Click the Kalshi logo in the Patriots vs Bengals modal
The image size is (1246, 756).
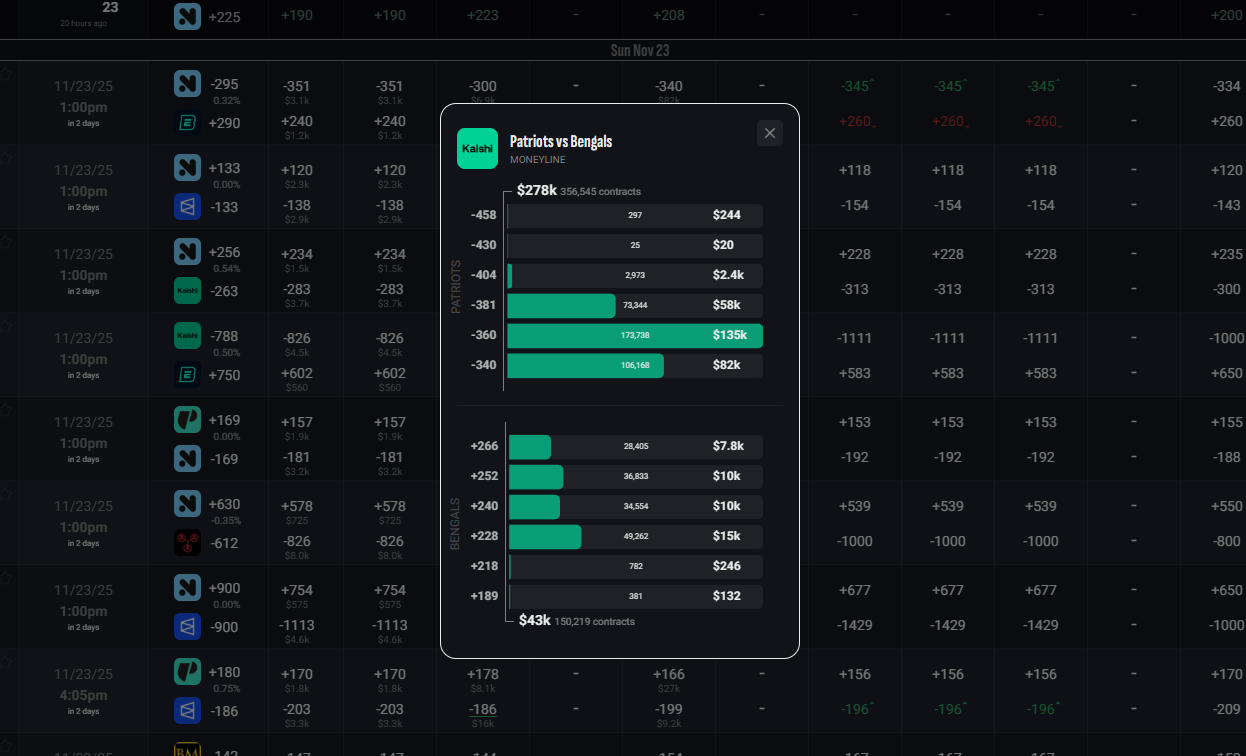click(477, 148)
